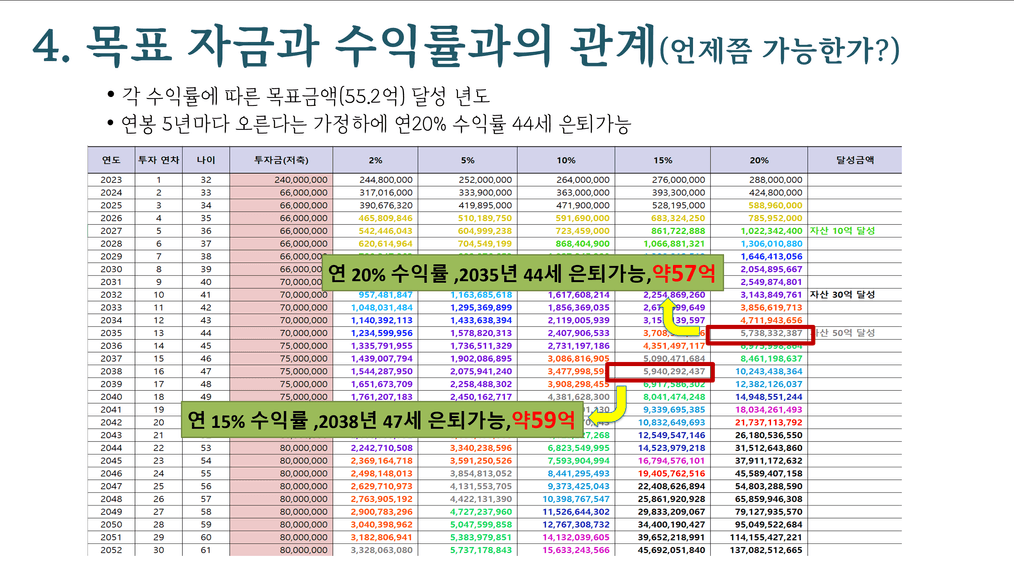Select the '2%' column header
Image resolution: width=1014 pixels, height=568 pixels.
tap(375, 160)
